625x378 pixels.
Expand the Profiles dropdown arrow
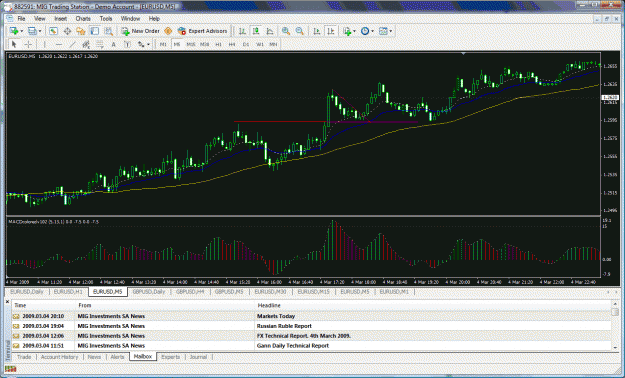(40, 31)
